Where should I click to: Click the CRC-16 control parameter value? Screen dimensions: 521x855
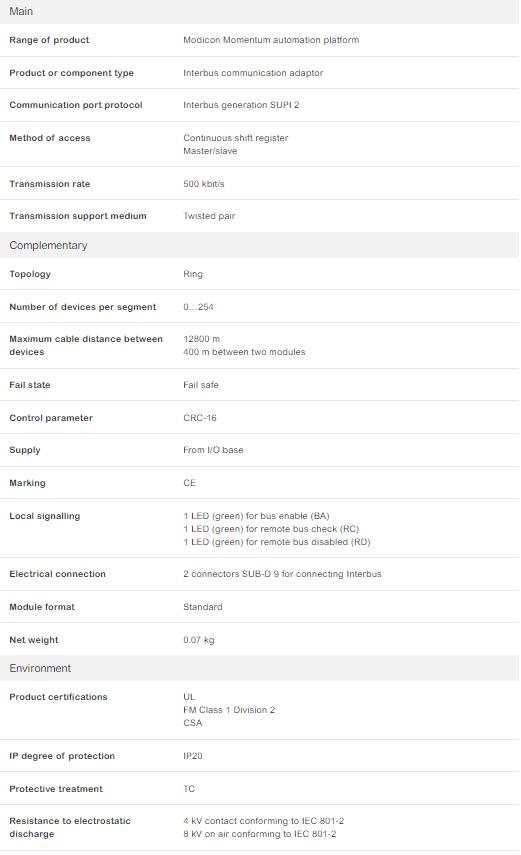(200, 418)
